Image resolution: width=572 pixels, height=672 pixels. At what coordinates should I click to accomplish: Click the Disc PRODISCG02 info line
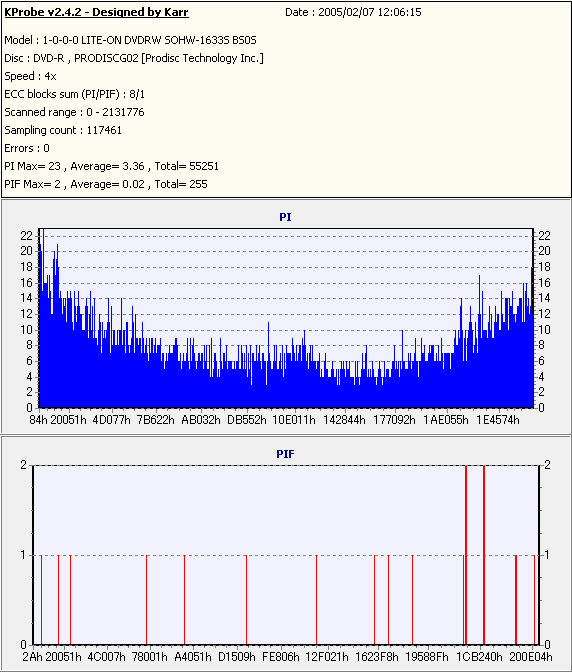coord(134,58)
